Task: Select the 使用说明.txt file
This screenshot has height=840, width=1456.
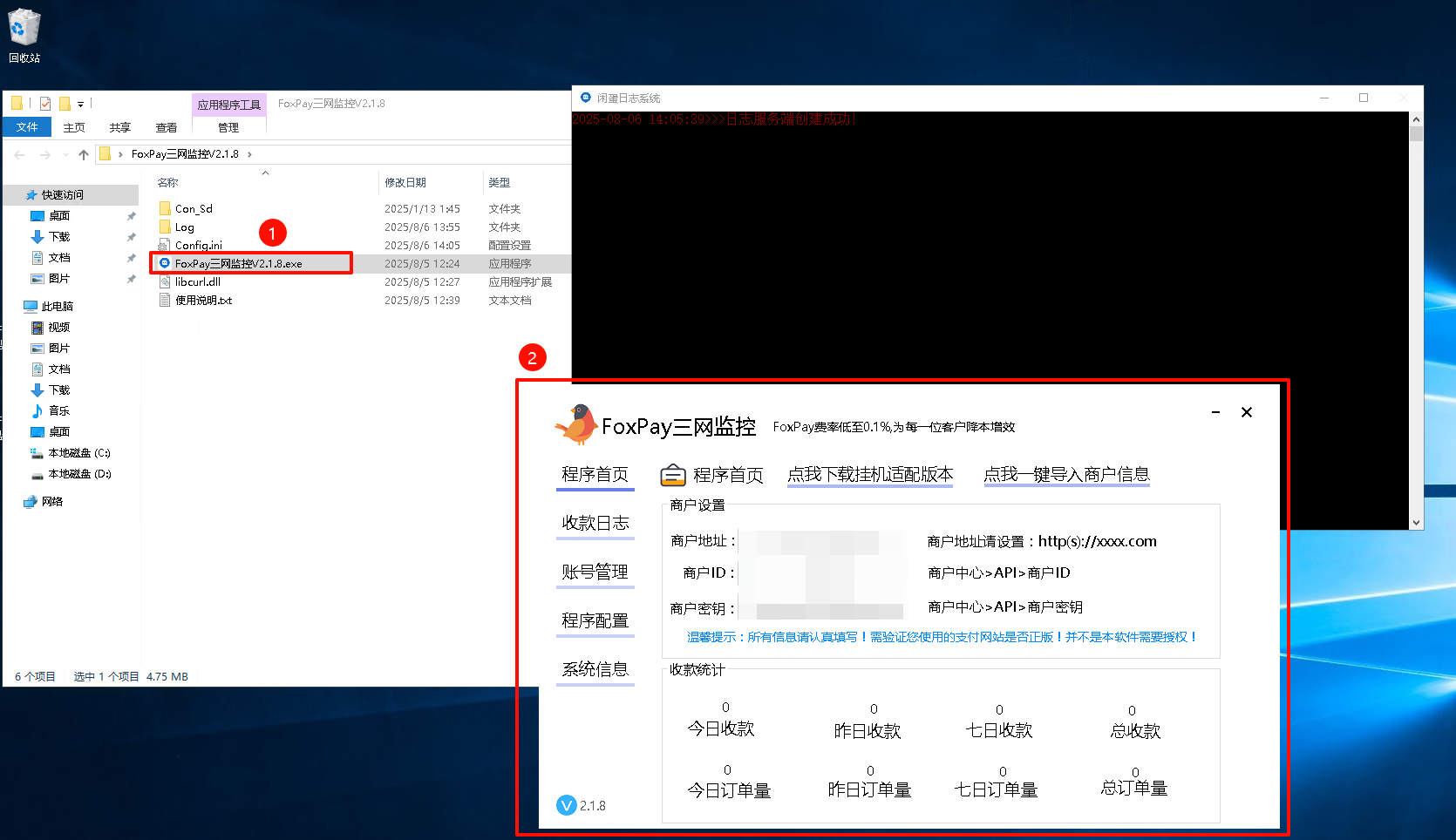Action: point(203,300)
